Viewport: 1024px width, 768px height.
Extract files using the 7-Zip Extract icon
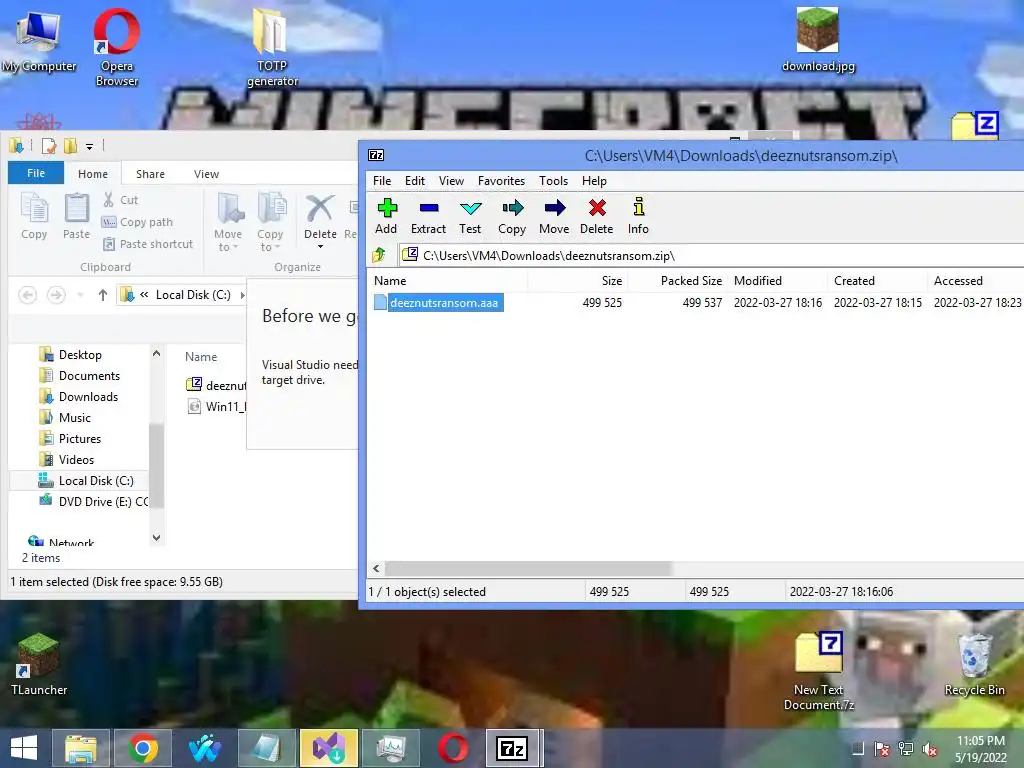428,216
